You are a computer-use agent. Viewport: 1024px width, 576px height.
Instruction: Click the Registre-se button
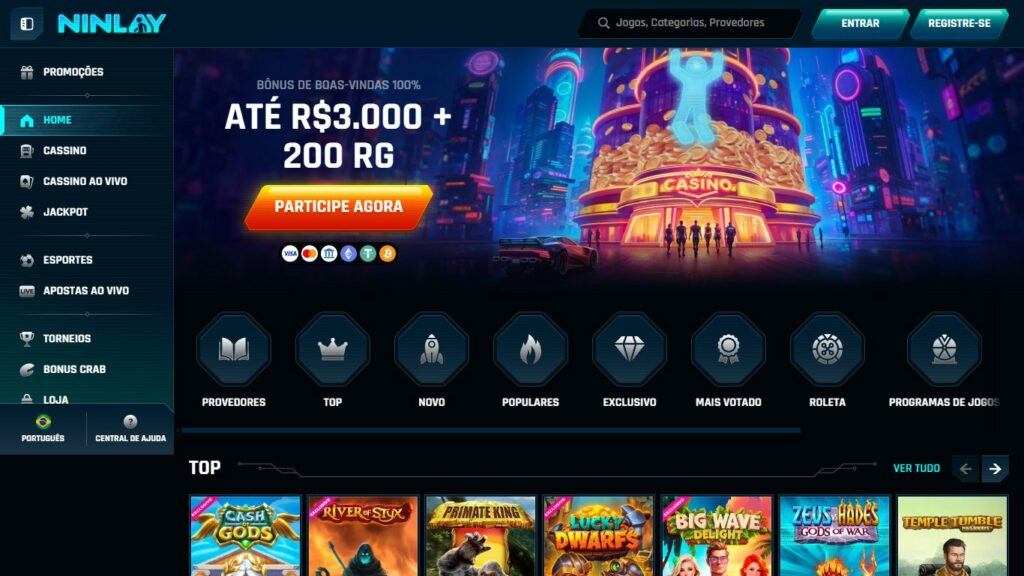[x=959, y=24]
